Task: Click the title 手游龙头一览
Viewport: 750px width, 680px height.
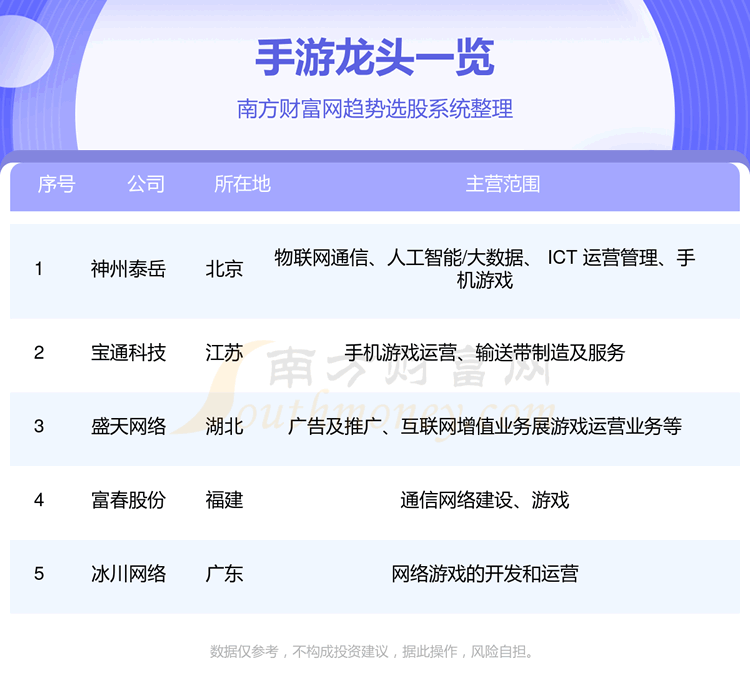Action: coord(375,58)
